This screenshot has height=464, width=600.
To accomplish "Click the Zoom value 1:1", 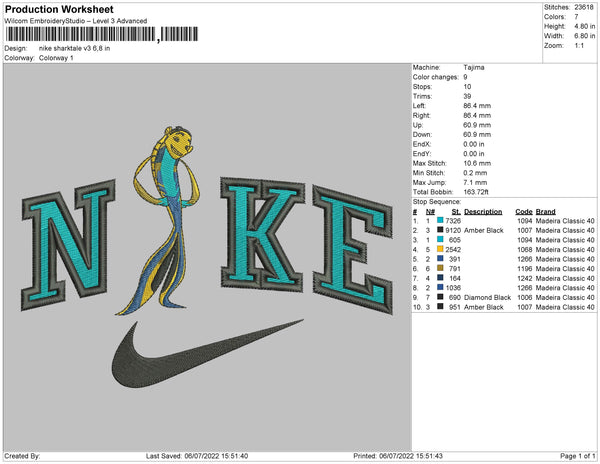I will point(579,46).
